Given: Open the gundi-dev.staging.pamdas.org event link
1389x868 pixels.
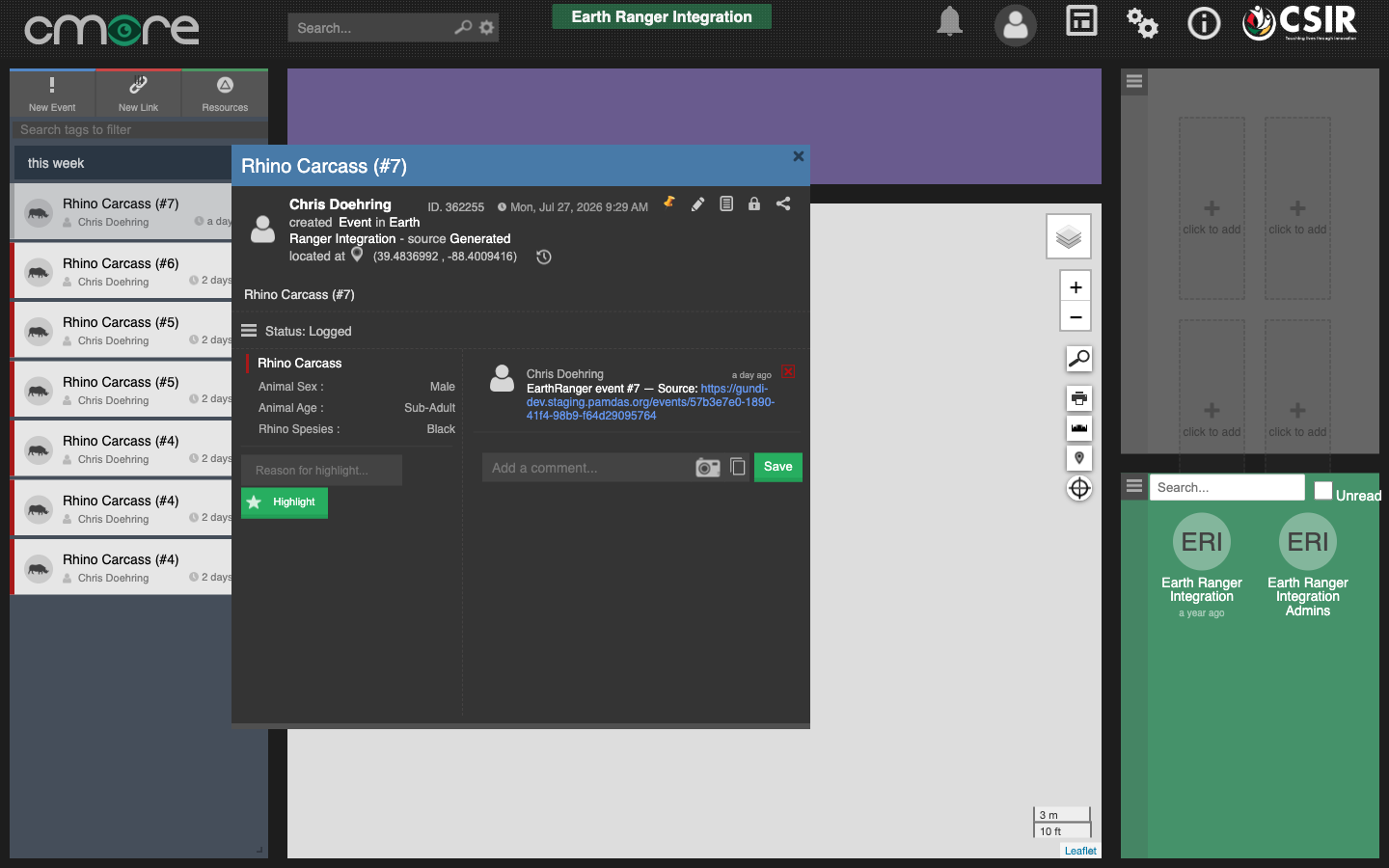Looking at the screenshot, I should [x=650, y=402].
